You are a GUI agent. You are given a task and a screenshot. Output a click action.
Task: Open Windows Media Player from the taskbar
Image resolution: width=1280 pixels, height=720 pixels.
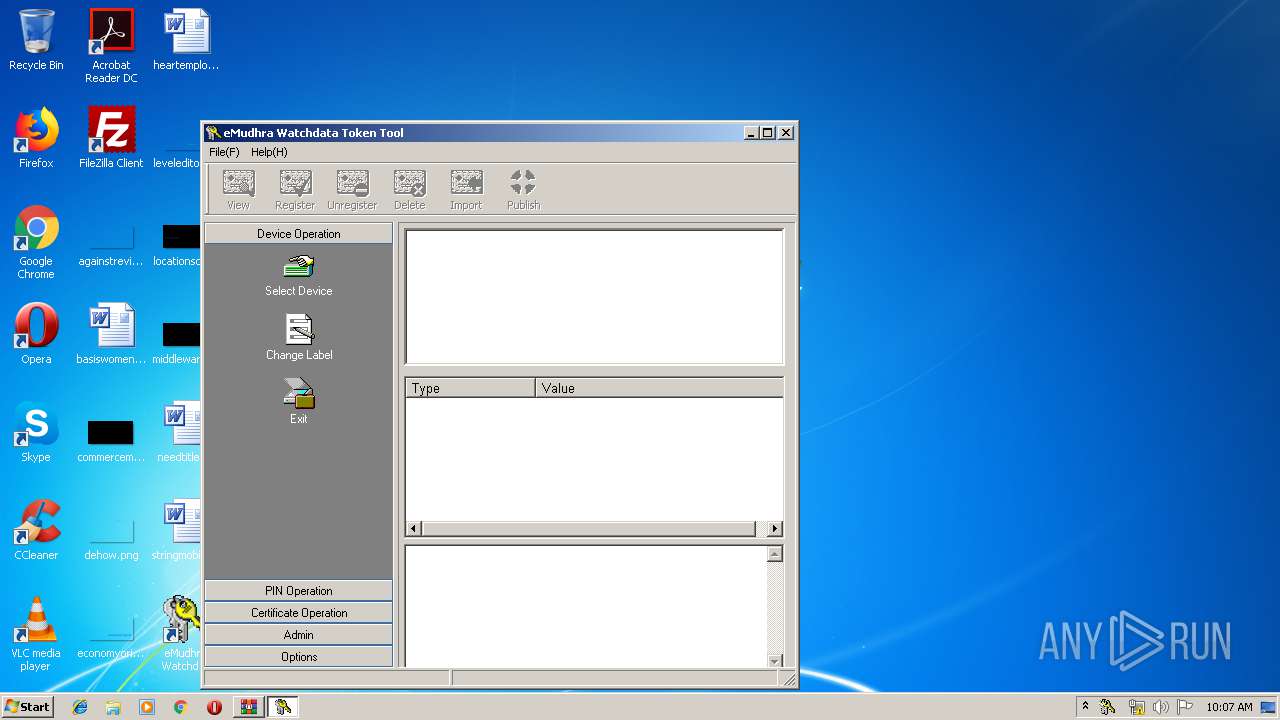tap(147, 707)
